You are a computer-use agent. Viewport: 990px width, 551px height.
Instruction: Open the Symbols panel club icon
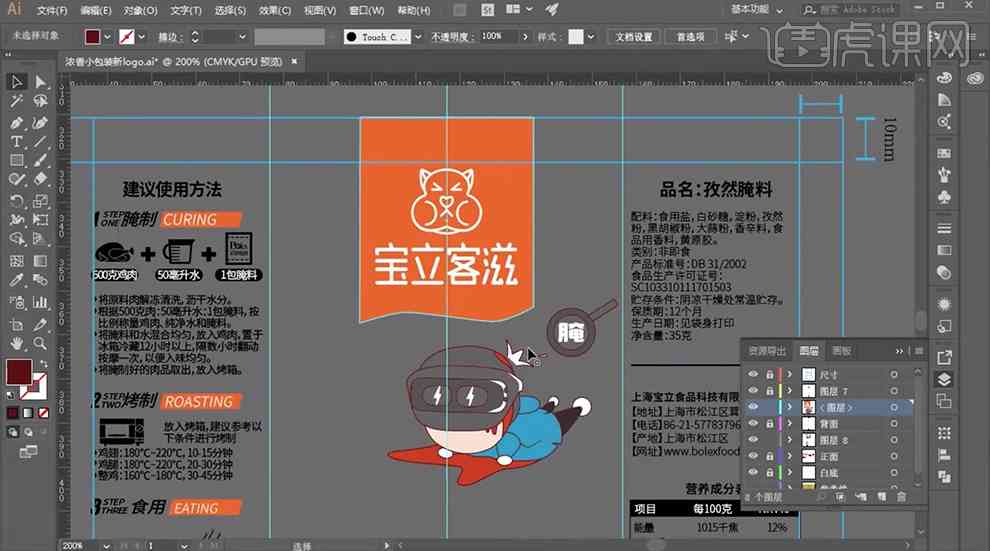coord(944,197)
